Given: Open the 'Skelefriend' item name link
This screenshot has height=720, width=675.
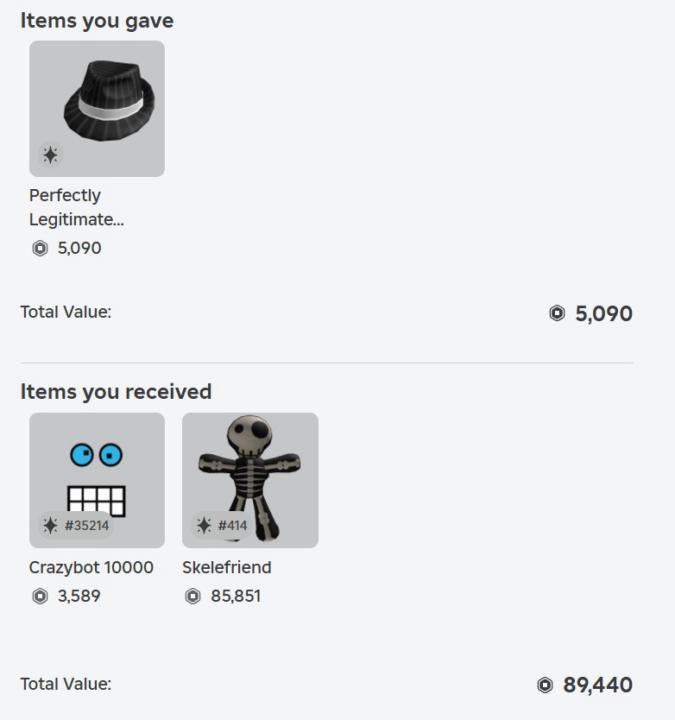Looking at the screenshot, I should point(227,568).
